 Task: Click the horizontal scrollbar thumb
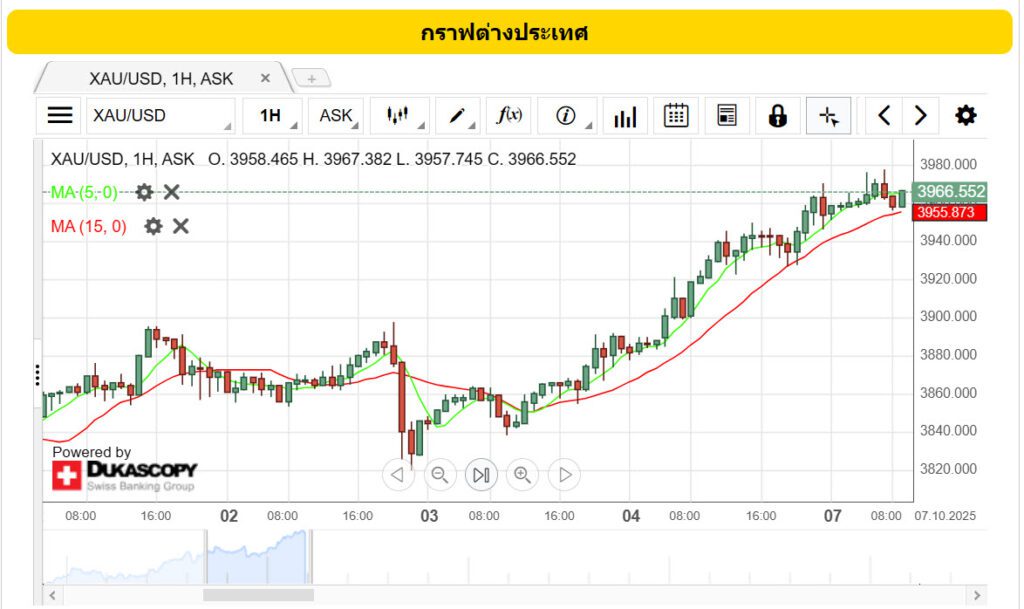260,594
